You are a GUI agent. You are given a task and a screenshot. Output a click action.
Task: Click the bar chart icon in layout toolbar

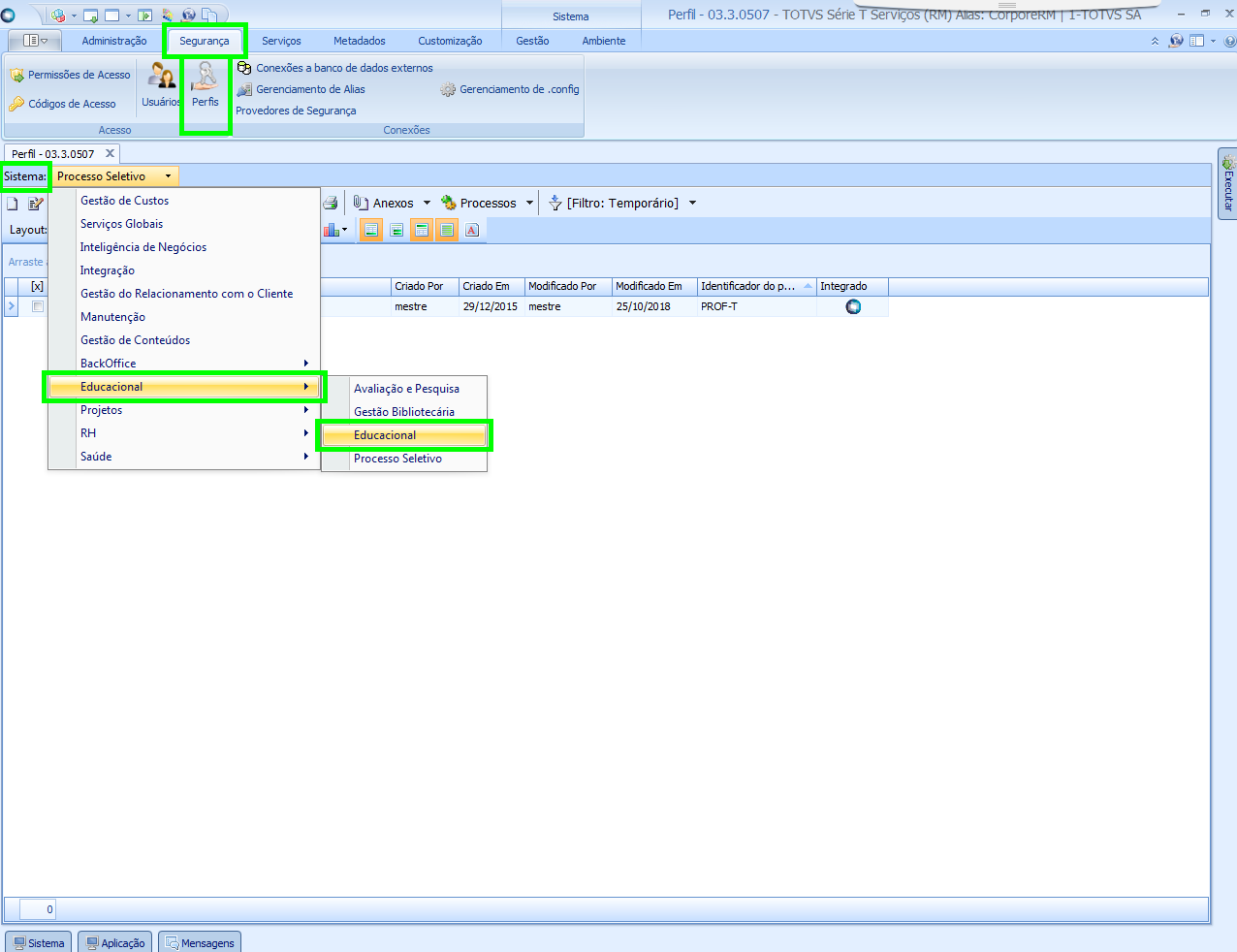click(331, 230)
